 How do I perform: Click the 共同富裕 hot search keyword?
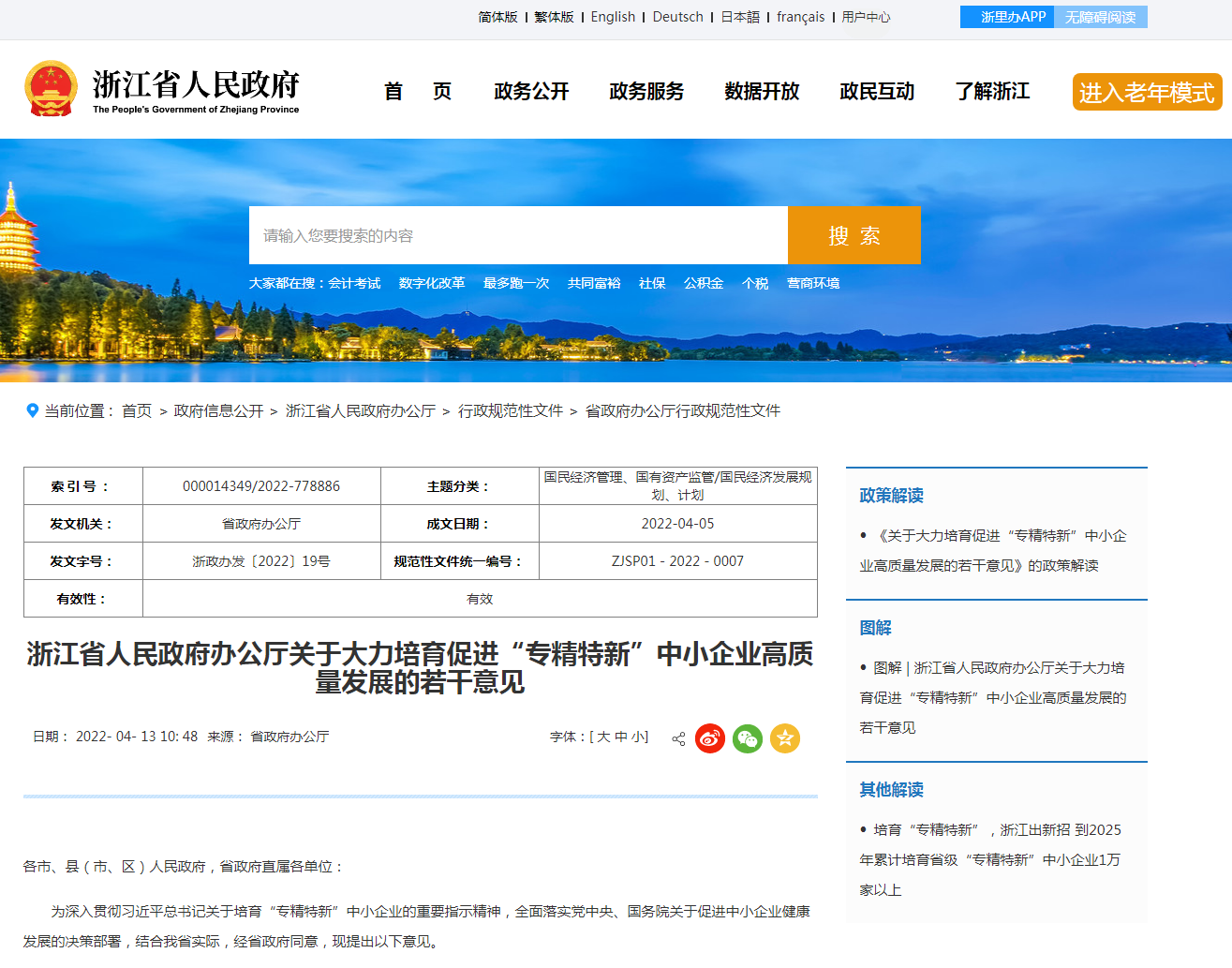coord(594,283)
